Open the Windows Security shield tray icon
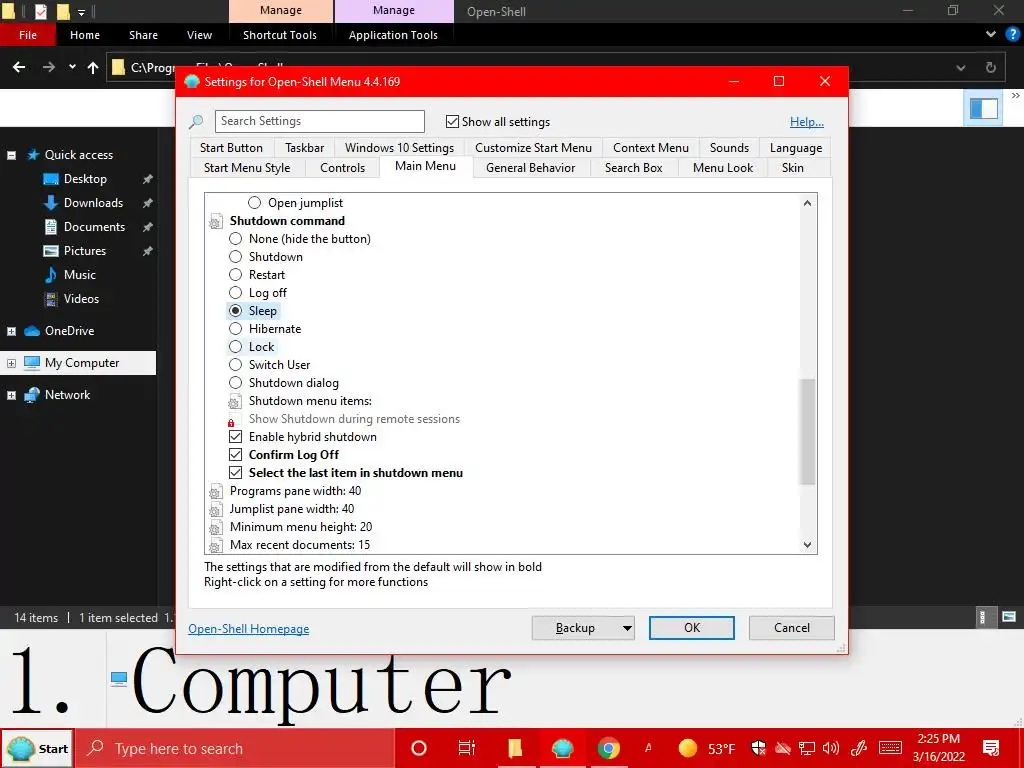This screenshot has width=1024, height=768. pos(758,748)
